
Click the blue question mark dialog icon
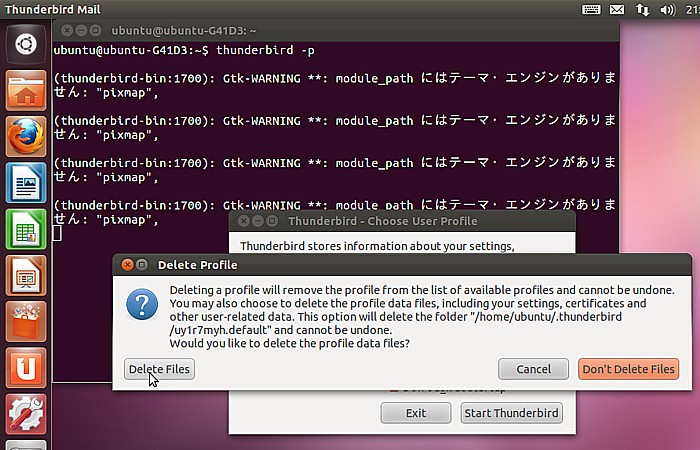(x=142, y=304)
